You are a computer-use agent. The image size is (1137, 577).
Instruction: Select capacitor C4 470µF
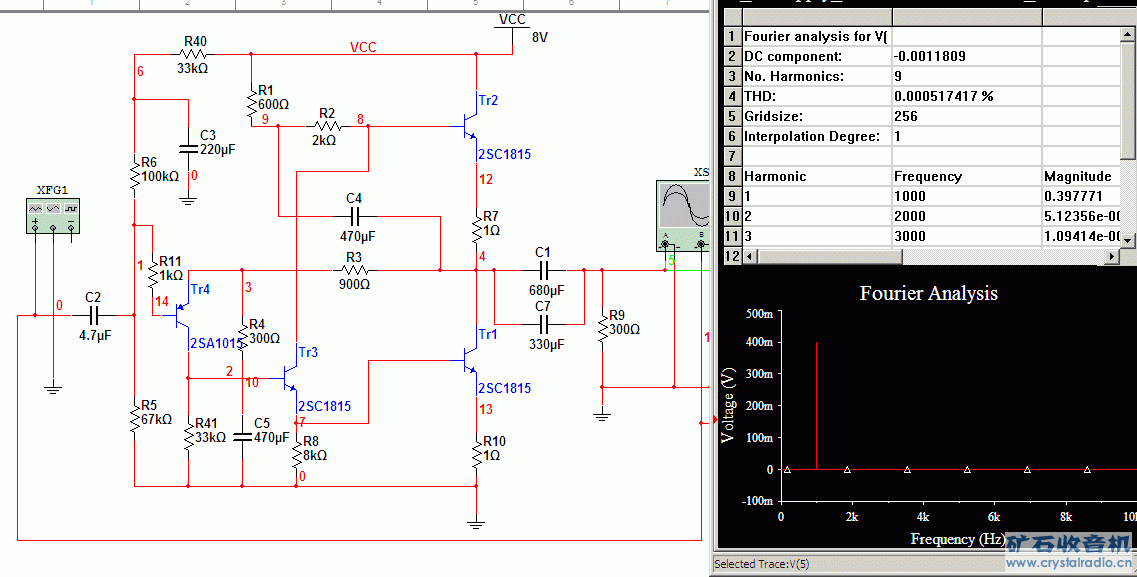point(354,216)
